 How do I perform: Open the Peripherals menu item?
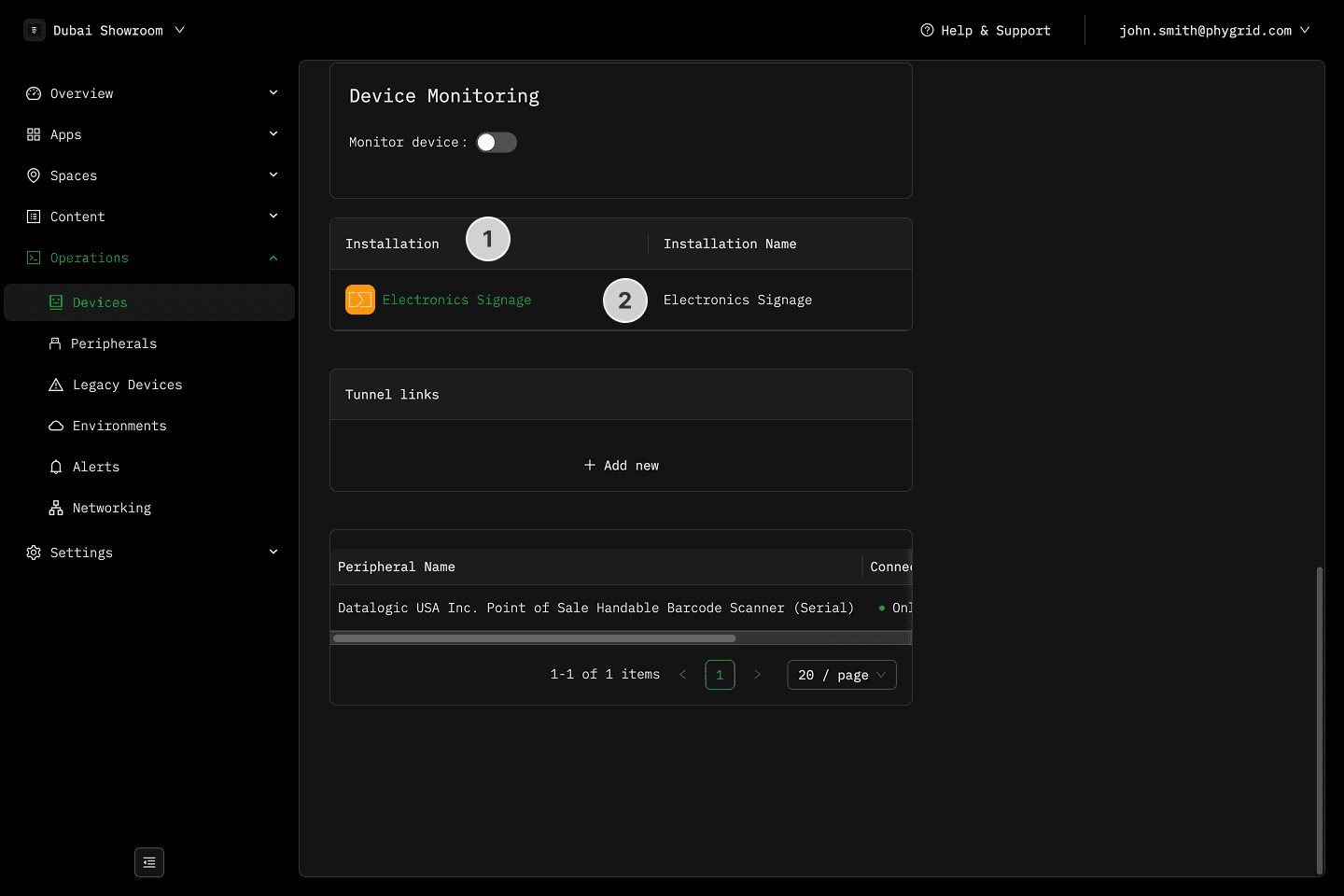149,343
